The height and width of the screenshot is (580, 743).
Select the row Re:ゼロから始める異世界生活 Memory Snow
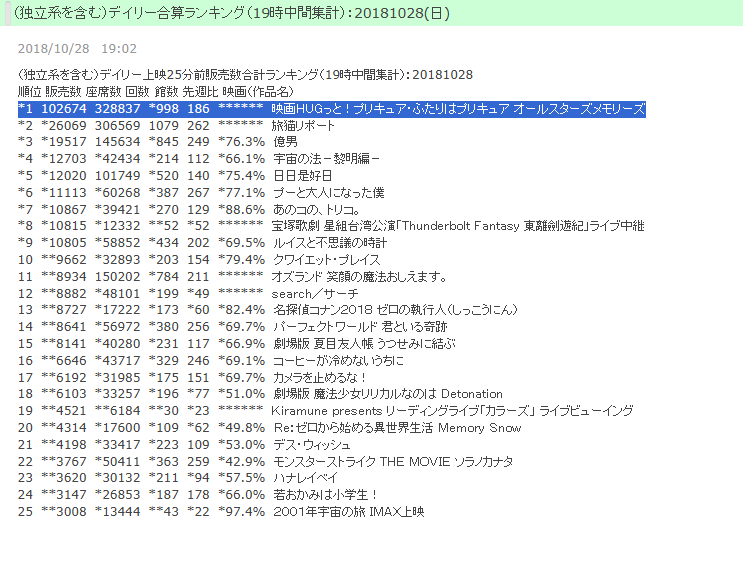point(270,428)
